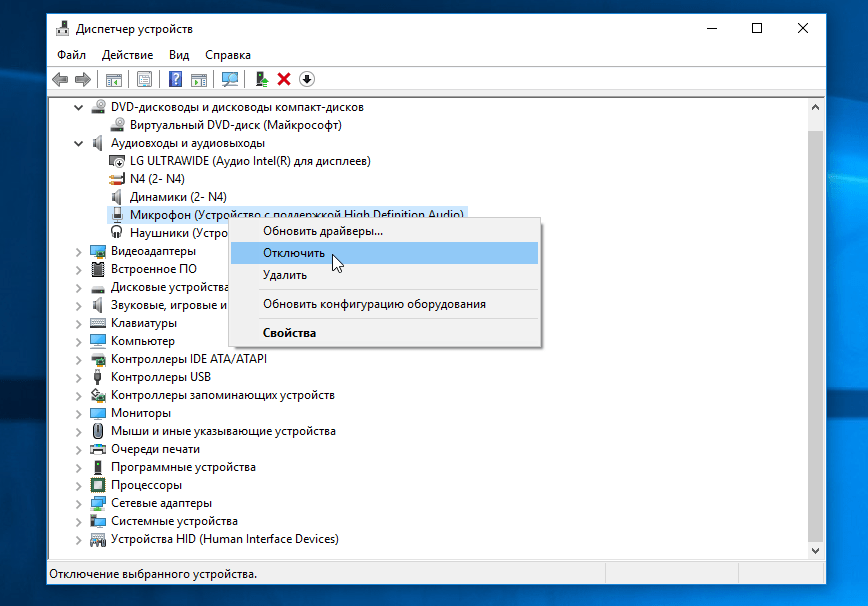Click the mouse icon beside Мыши
This screenshot has width=868, height=606.
pyautogui.click(x=98, y=431)
